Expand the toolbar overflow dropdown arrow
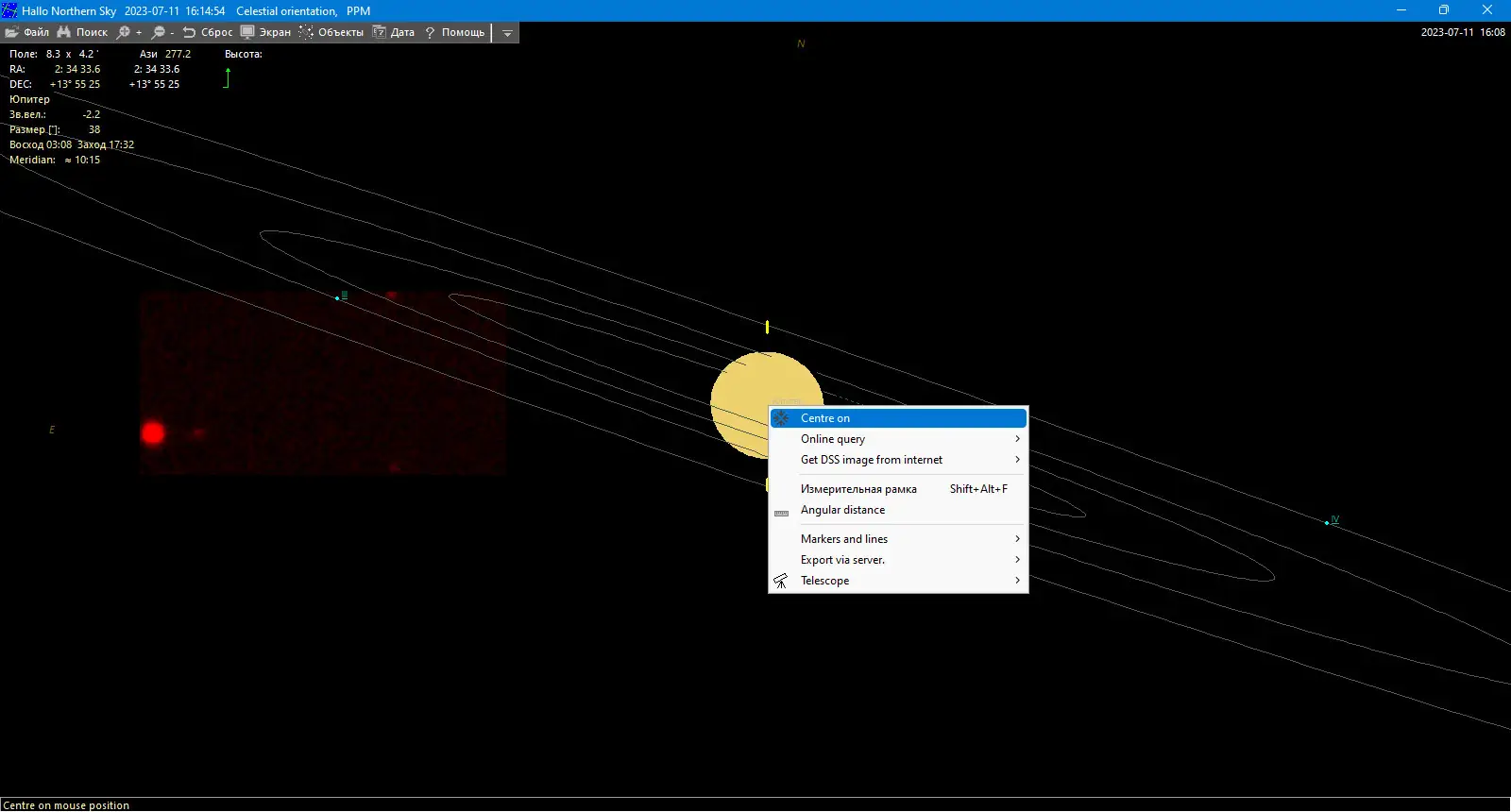The width and height of the screenshot is (1511, 812). (x=507, y=32)
